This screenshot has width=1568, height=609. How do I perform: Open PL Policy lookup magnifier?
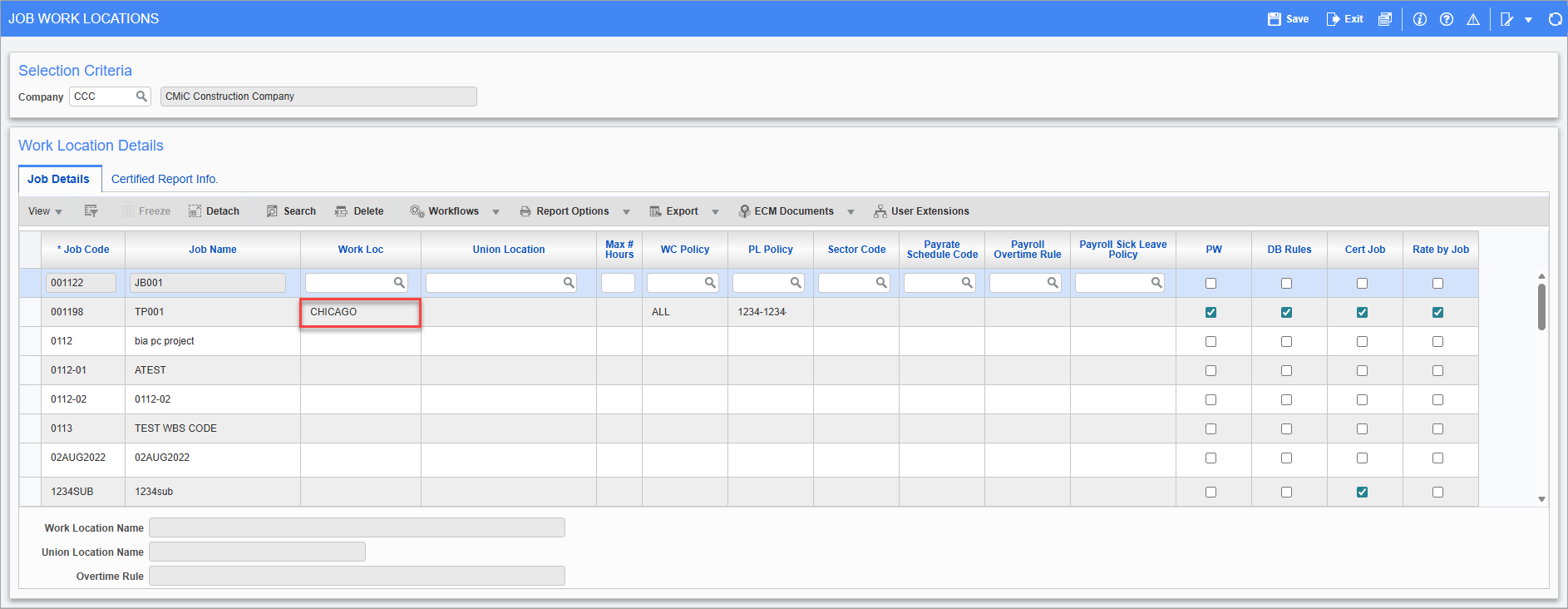coord(796,283)
